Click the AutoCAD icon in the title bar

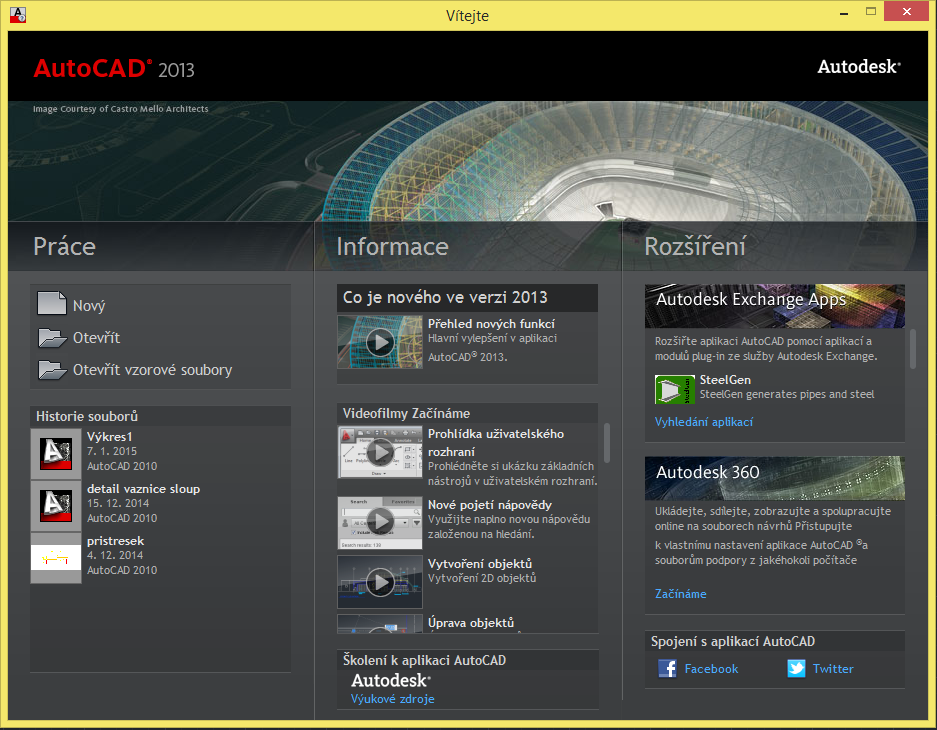[x=18, y=15]
